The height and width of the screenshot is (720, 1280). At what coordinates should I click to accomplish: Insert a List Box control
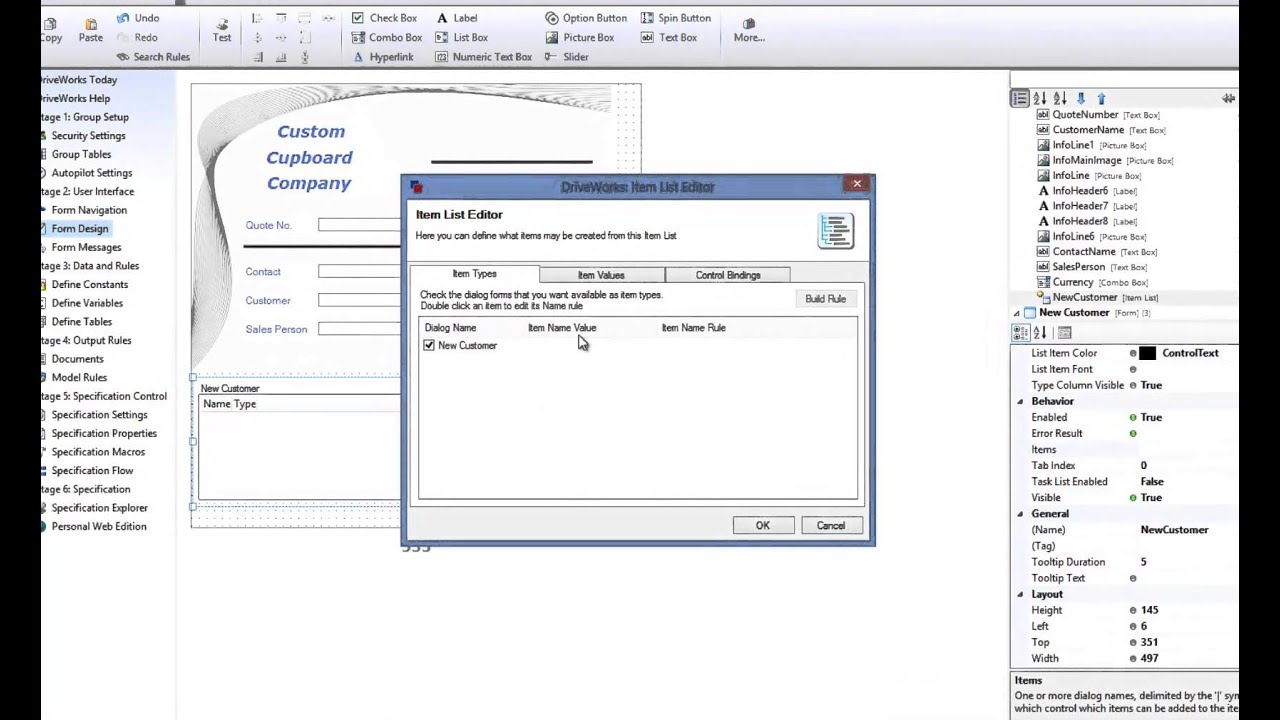pos(461,37)
